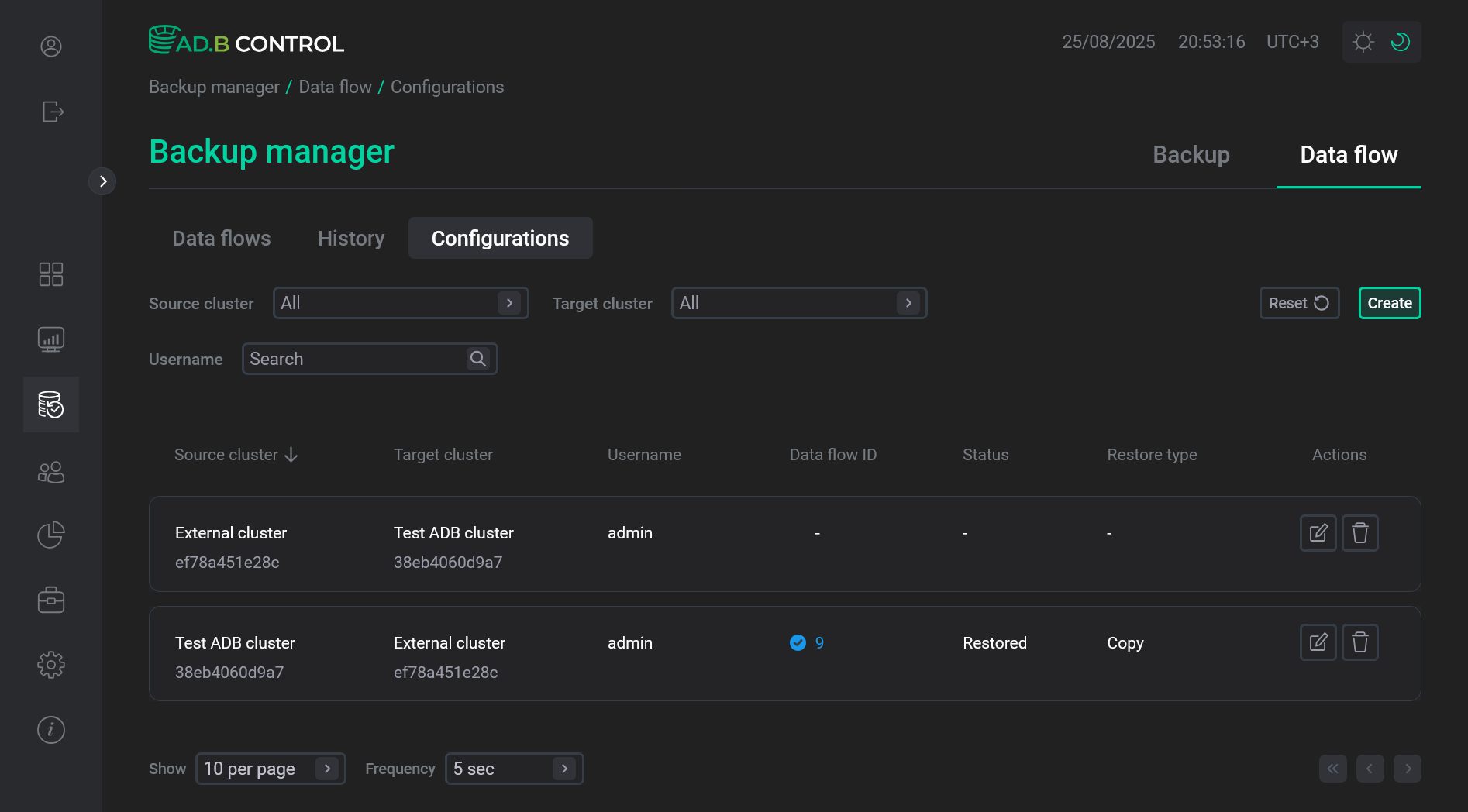
Task: Open the pie chart analytics icon
Action: [50, 534]
